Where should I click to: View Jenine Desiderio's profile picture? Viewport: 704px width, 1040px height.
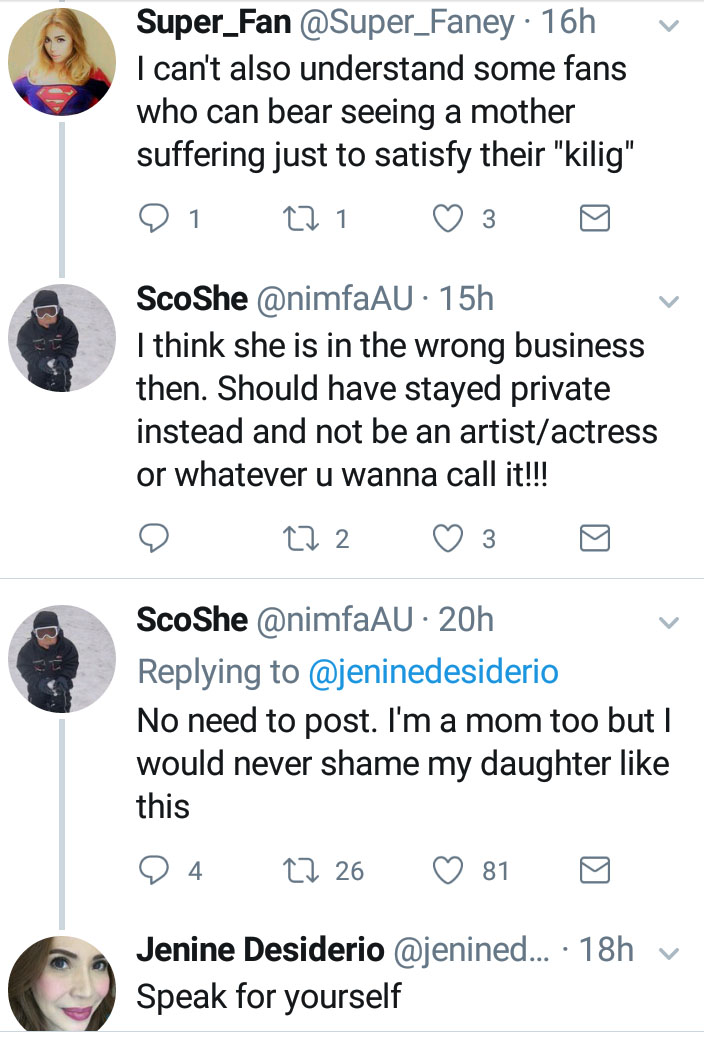click(61, 982)
